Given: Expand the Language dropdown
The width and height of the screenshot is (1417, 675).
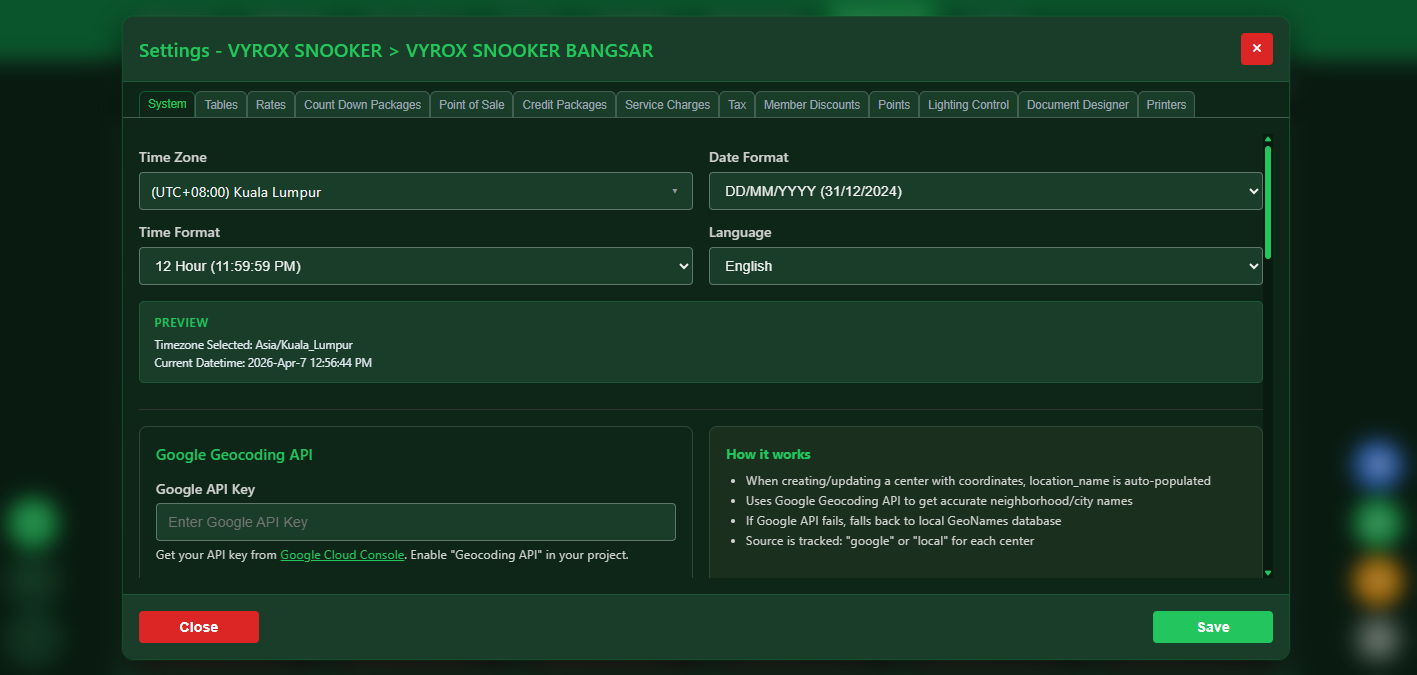Looking at the screenshot, I should pyautogui.click(x=985, y=266).
